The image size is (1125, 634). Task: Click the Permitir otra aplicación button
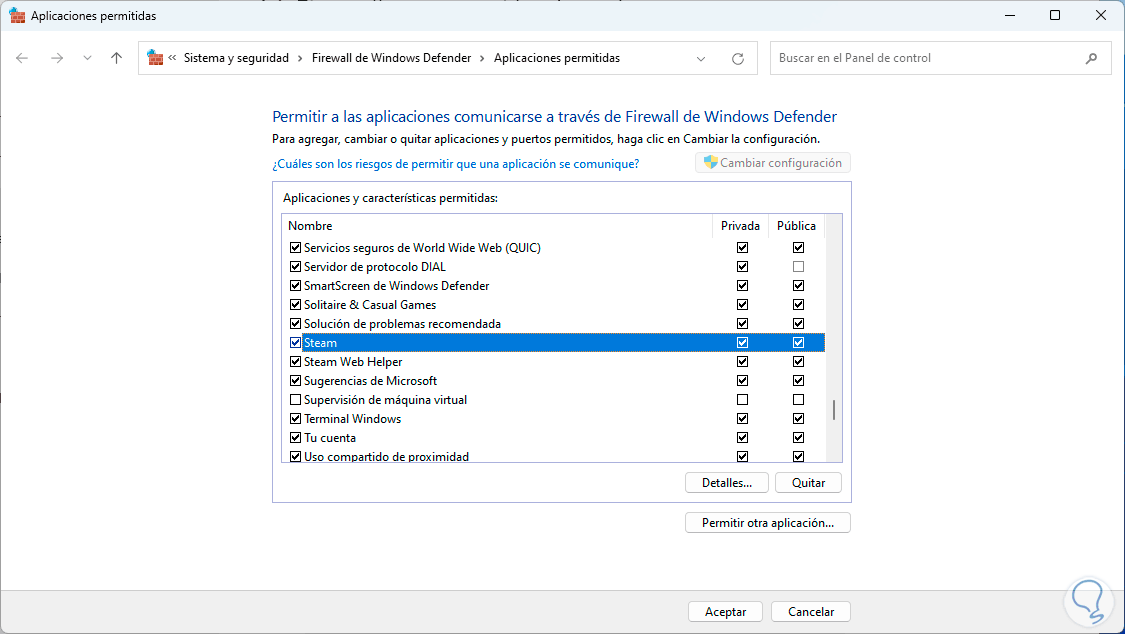(x=767, y=523)
